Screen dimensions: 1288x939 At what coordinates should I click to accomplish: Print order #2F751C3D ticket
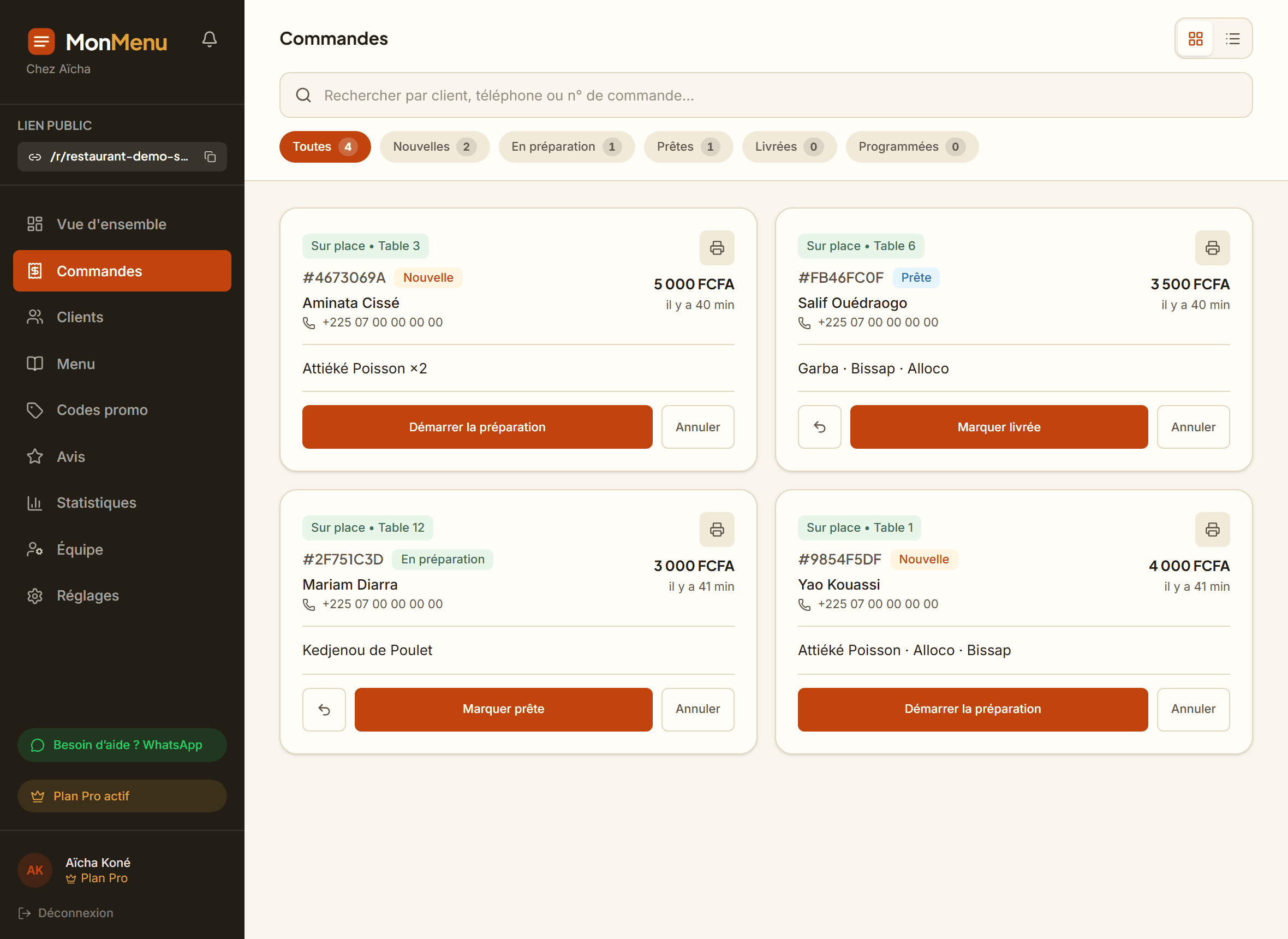[x=717, y=530]
